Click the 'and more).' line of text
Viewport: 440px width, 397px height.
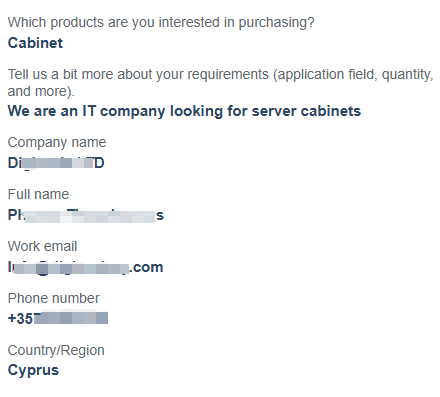pos(41,91)
